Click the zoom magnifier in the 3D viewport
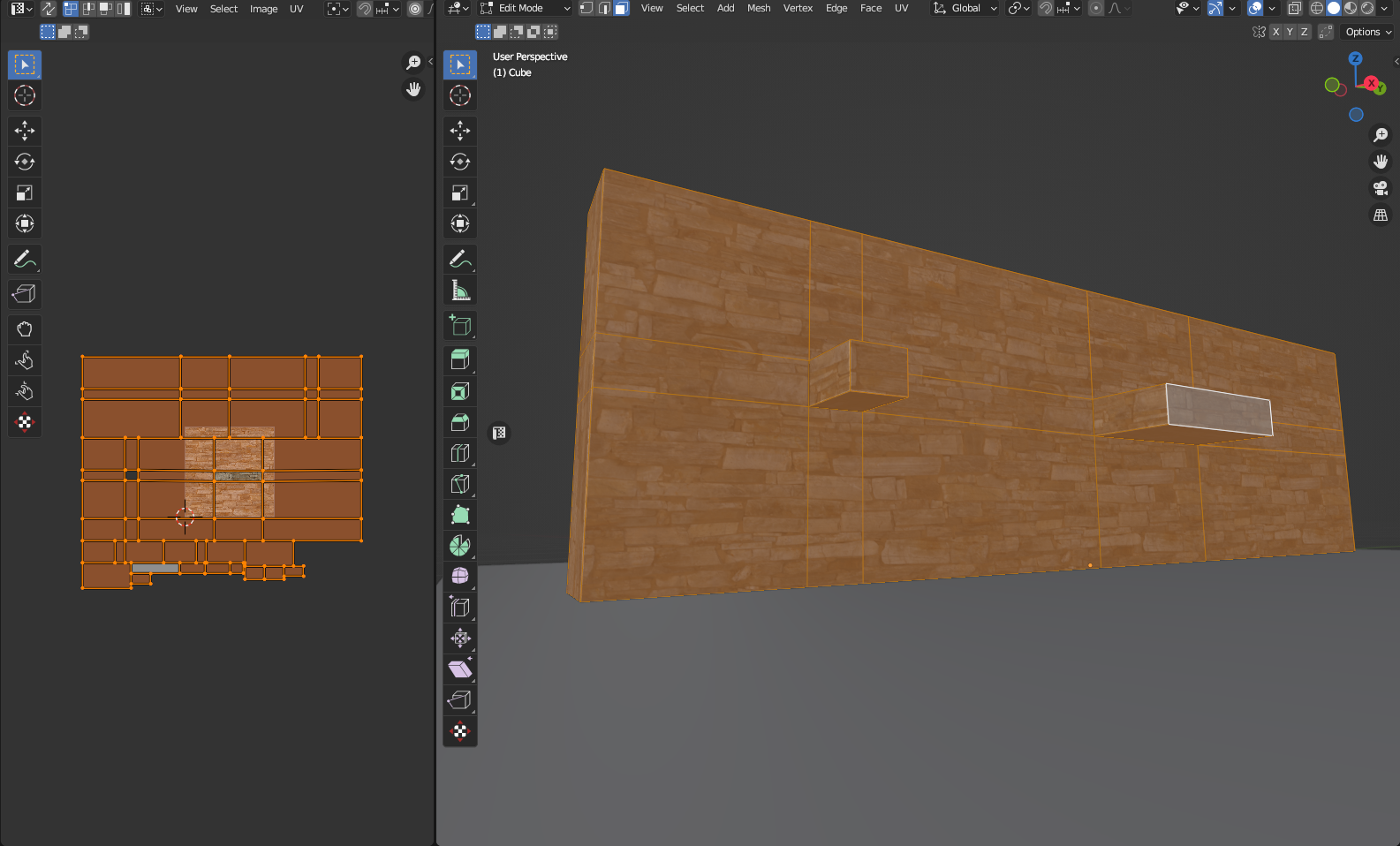Image resolution: width=1400 pixels, height=846 pixels. click(x=1381, y=135)
